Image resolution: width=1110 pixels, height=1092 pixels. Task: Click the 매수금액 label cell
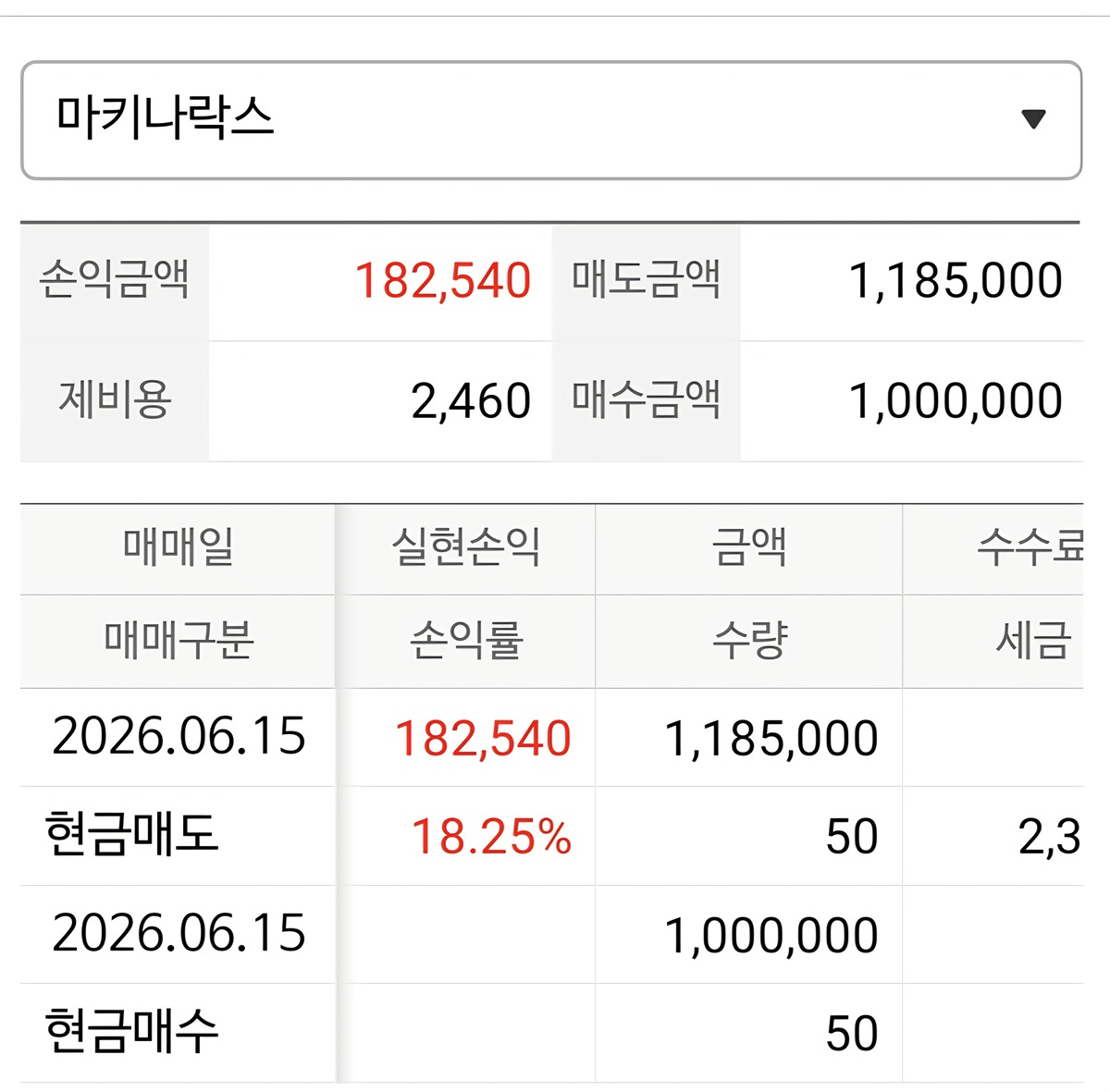pos(646,401)
